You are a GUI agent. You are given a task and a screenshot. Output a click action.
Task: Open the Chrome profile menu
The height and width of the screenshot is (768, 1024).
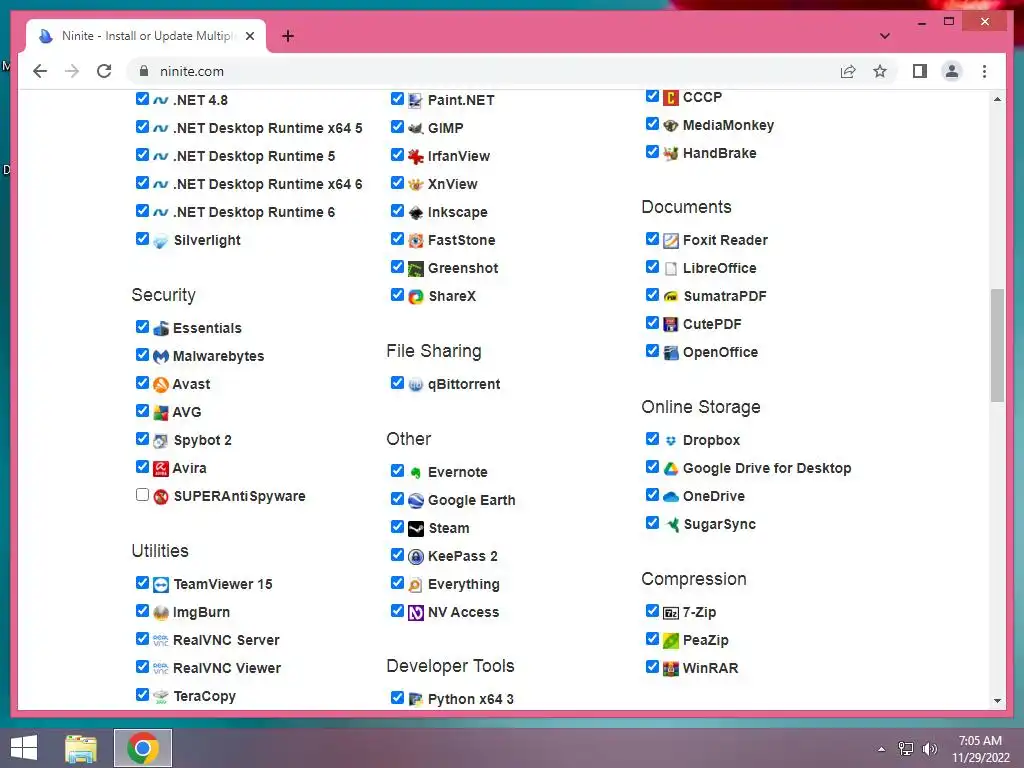click(952, 71)
